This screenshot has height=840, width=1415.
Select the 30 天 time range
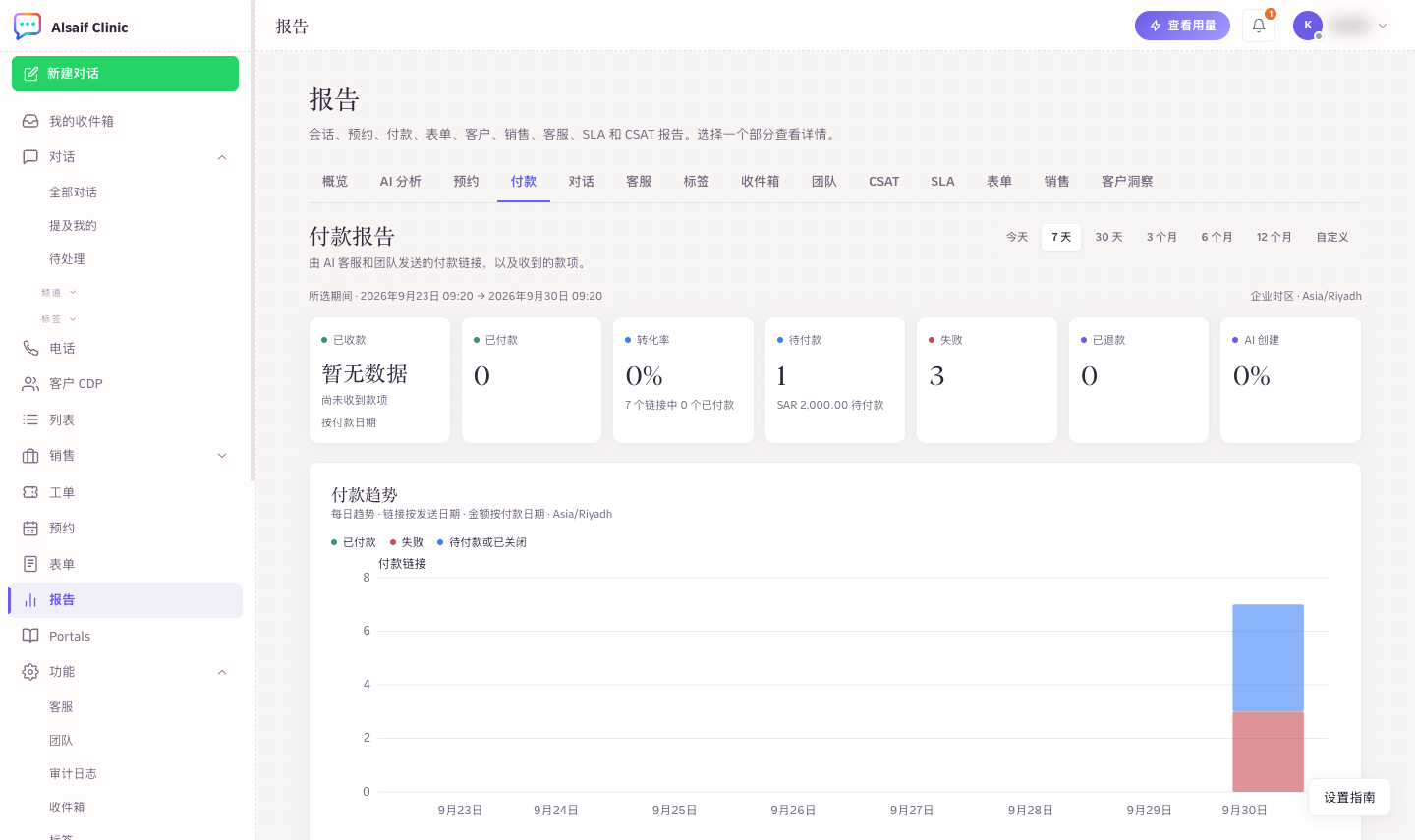click(1108, 237)
